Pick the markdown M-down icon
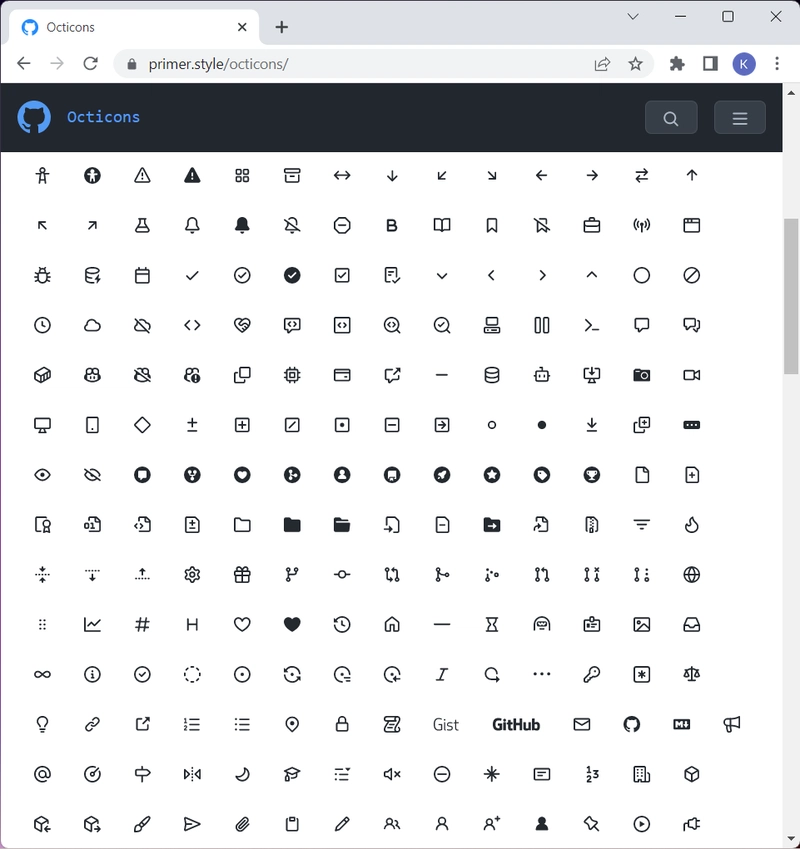 coord(681,724)
